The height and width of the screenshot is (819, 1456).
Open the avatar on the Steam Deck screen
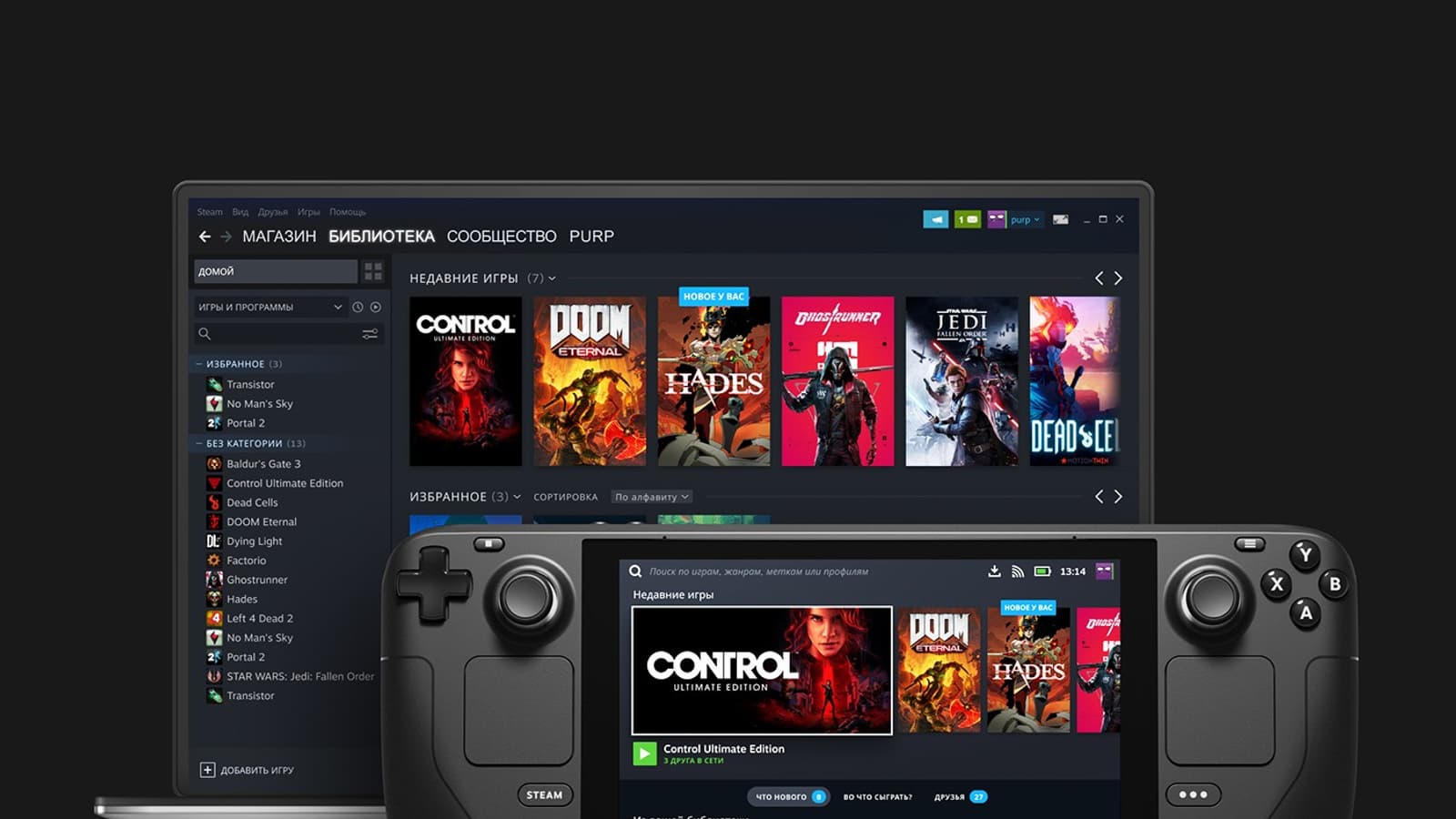click(1105, 571)
